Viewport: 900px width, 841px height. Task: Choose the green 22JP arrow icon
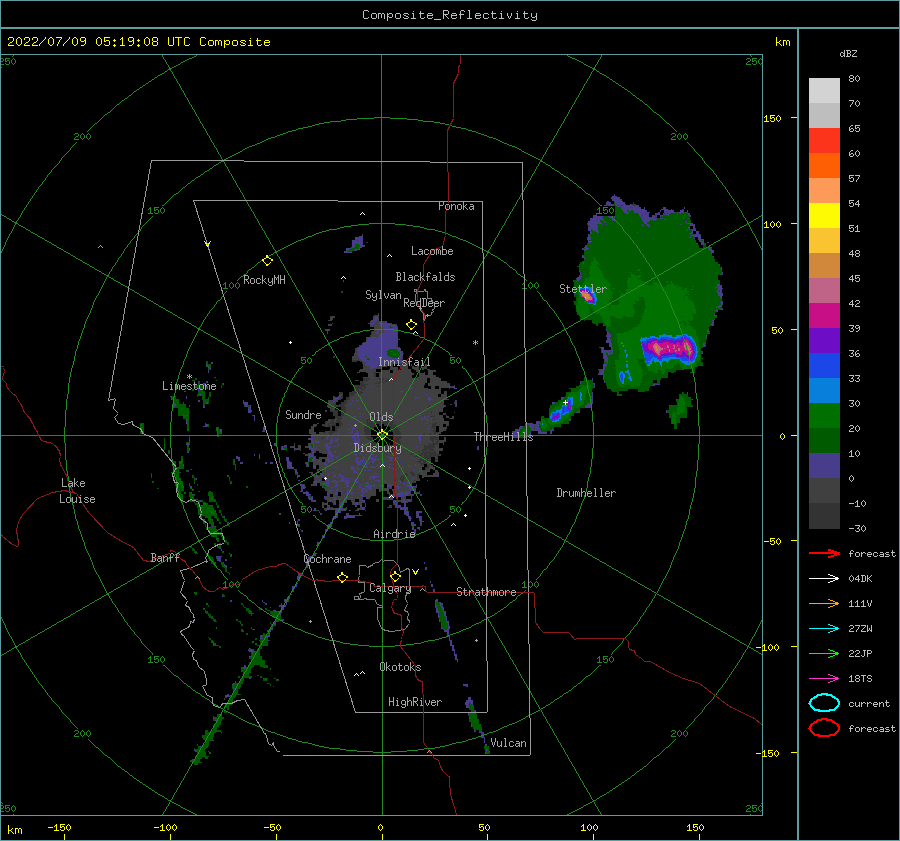(824, 653)
